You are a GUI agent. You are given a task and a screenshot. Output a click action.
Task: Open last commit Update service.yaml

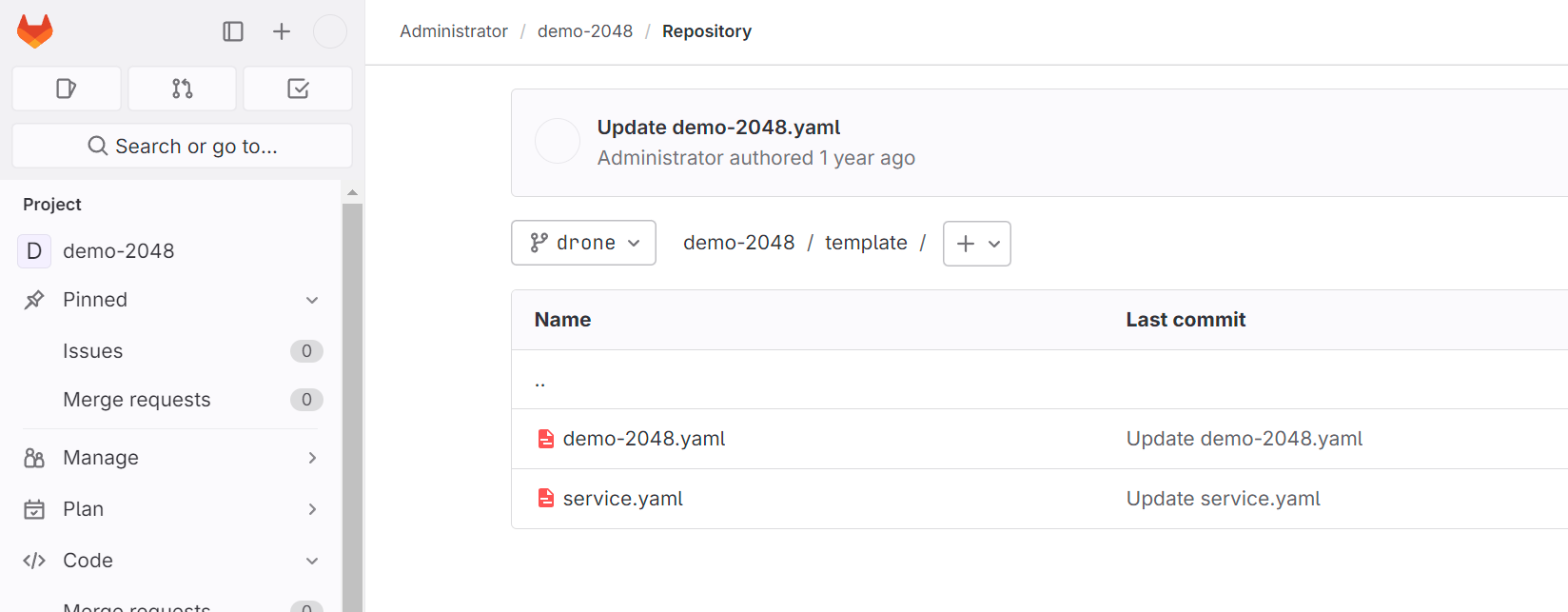1224,499
